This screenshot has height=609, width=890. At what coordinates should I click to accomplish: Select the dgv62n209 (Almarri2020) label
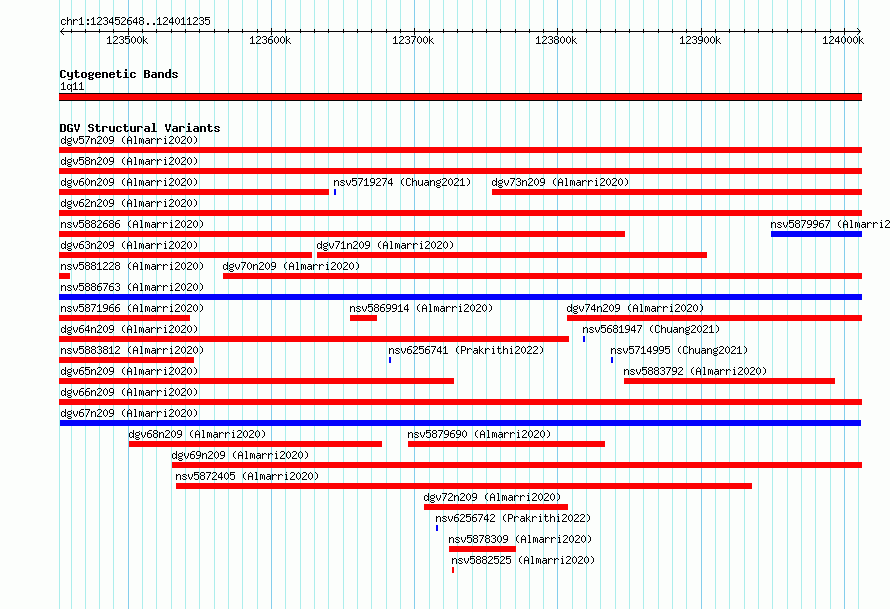[129, 203]
